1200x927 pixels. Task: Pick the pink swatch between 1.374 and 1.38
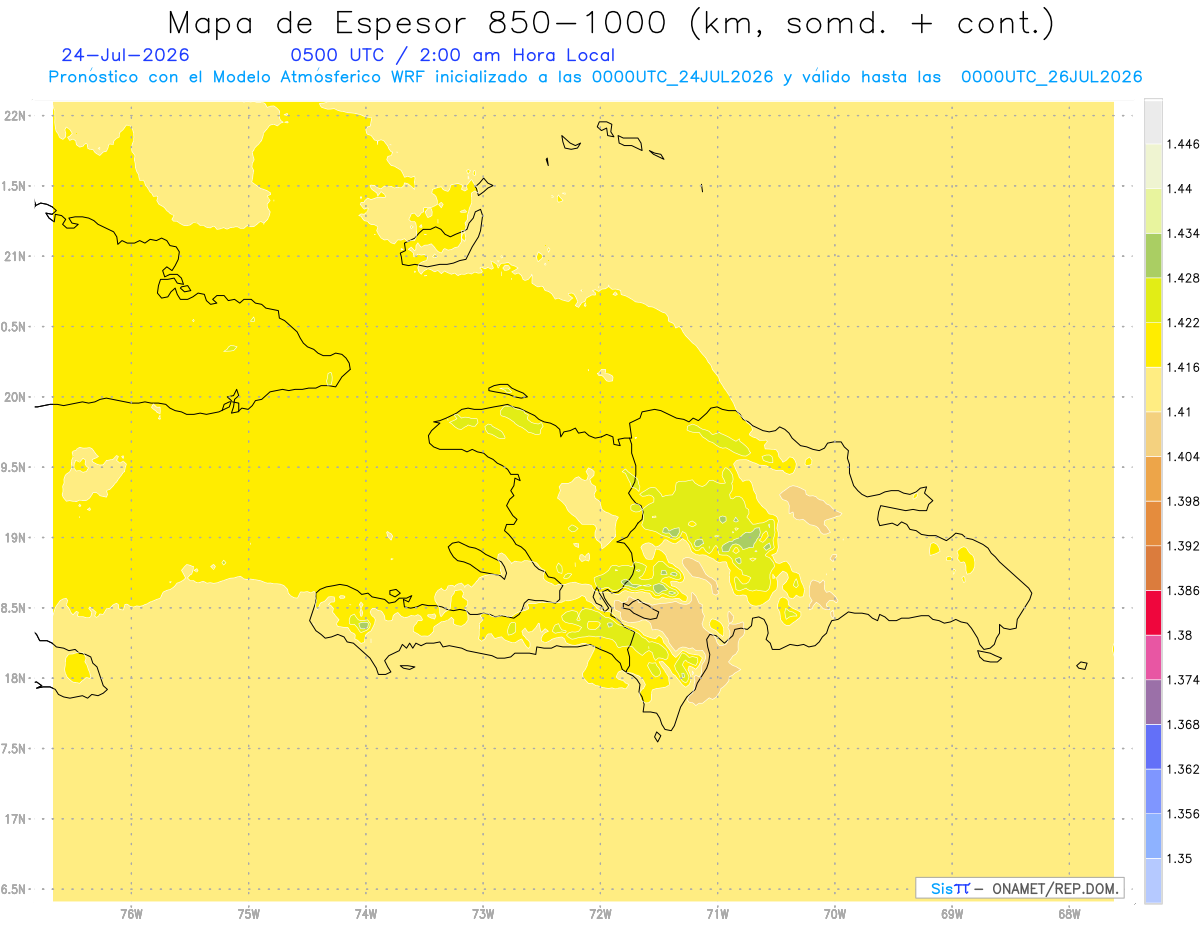pyautogui.click(x=1153, y=657)
